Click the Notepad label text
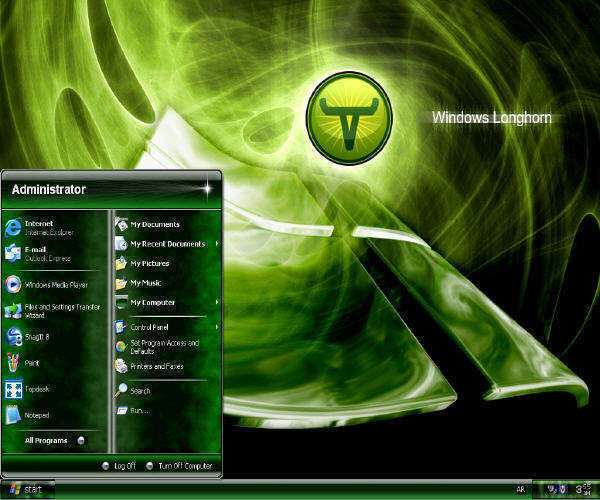Screen dimensions: 600x500 coord(37,415)
